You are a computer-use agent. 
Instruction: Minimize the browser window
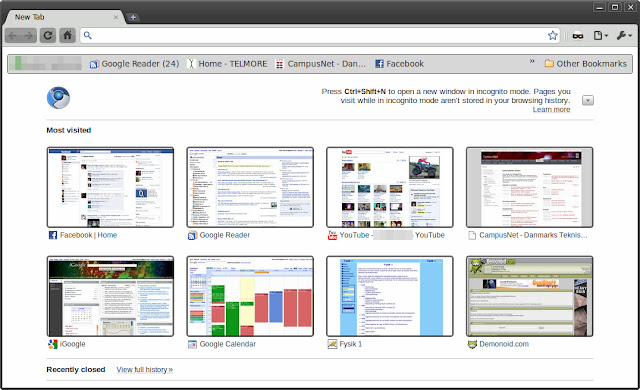click(600, 7)
